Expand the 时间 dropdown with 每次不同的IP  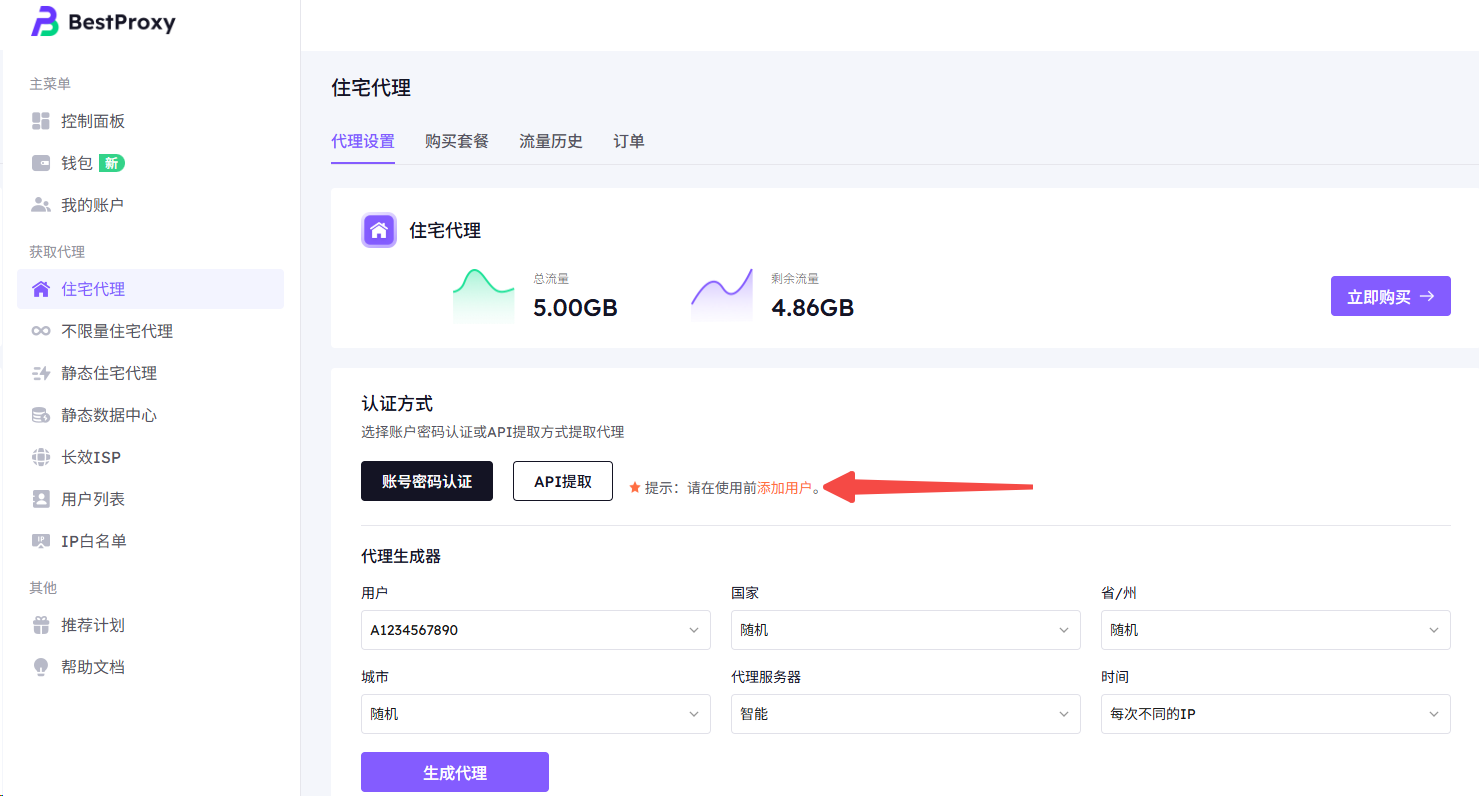pyautogui.click(x=1275, y=714)
